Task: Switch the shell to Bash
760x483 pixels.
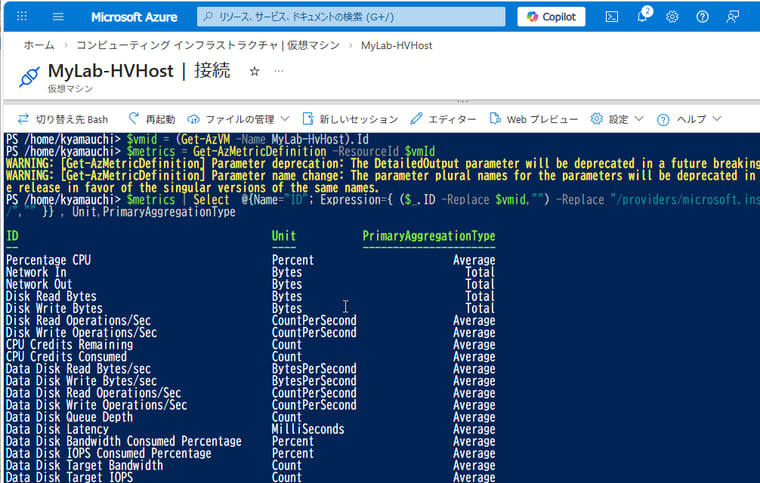Action: pos(62,119)
